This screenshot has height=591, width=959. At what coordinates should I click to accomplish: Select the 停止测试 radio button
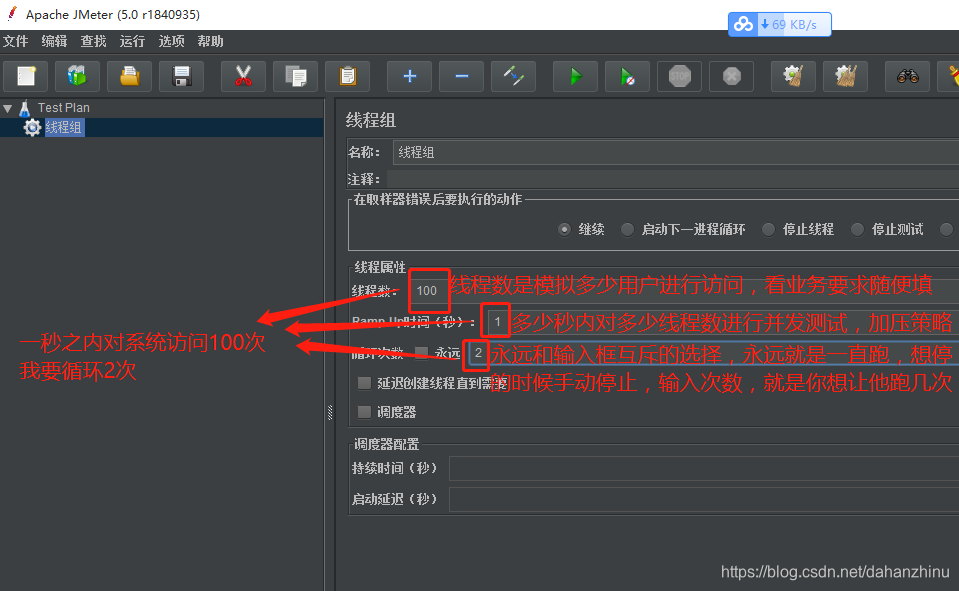point(857,229)
